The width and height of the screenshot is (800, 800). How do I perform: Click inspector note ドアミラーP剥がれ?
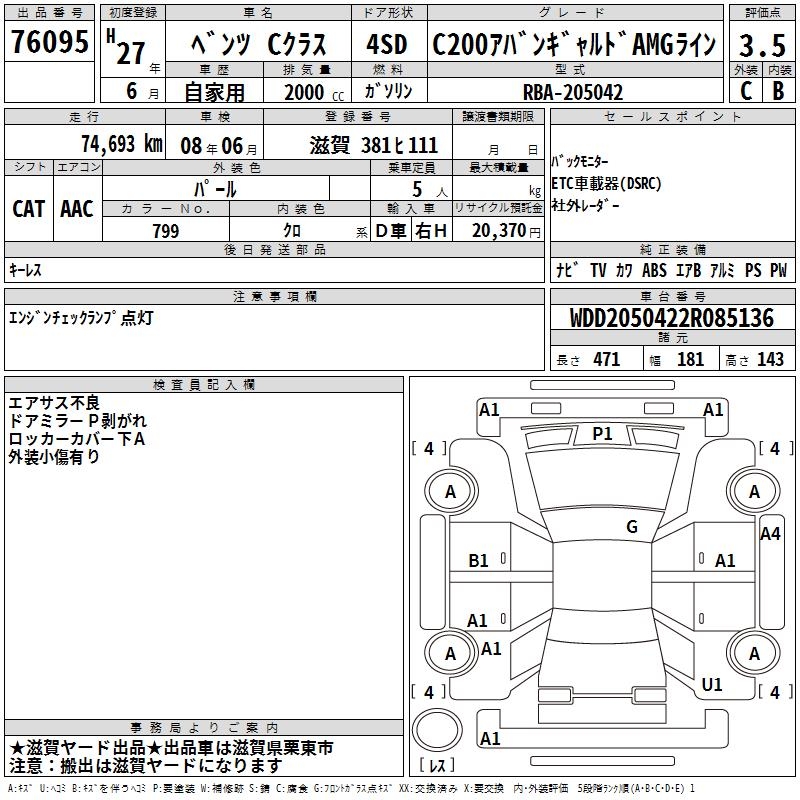pos(78,421)
